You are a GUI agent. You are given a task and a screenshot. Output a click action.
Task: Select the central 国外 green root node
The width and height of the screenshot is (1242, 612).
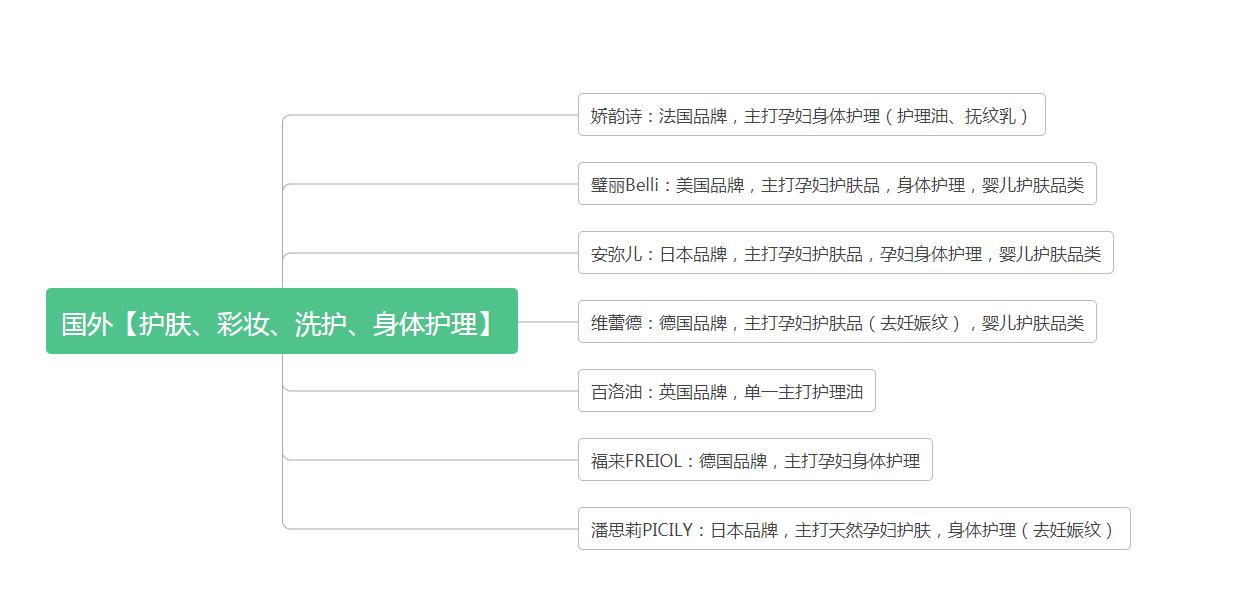click(283, 322)
